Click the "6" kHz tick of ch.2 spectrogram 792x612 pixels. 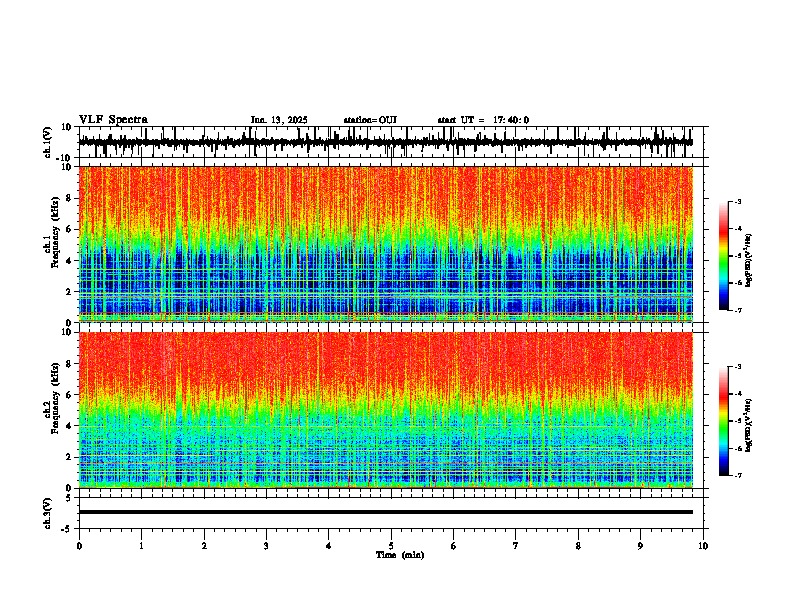pos(70,395)
